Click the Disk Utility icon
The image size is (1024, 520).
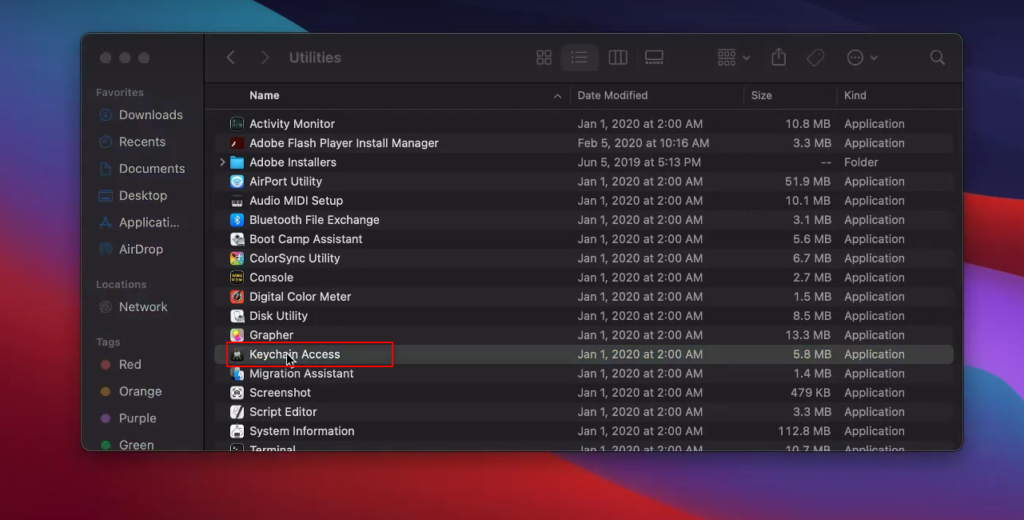coord(237,316)
